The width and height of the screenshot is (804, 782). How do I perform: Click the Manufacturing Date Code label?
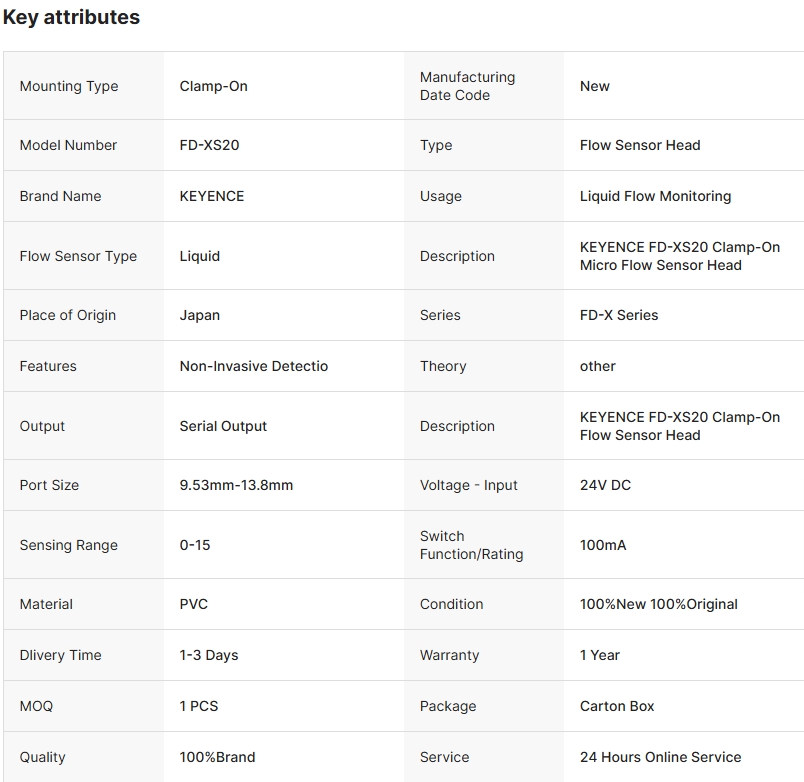pos(467,86)
